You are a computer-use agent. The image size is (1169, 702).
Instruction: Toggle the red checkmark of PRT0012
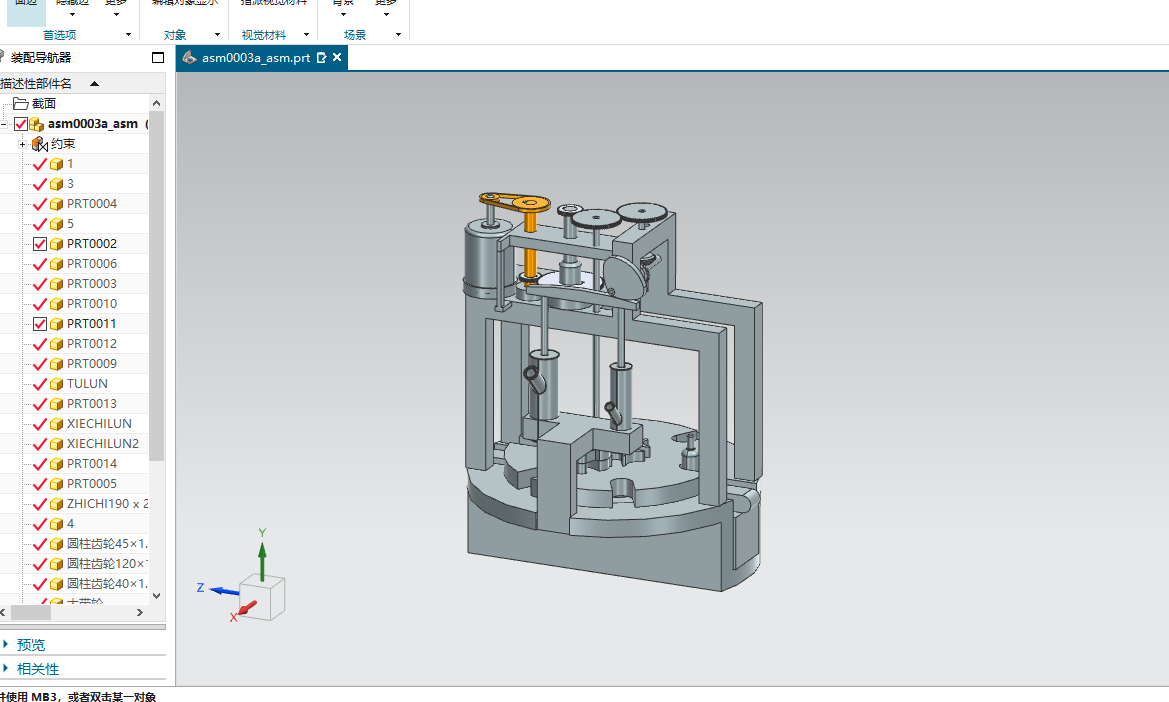click(x=40, y=344)
